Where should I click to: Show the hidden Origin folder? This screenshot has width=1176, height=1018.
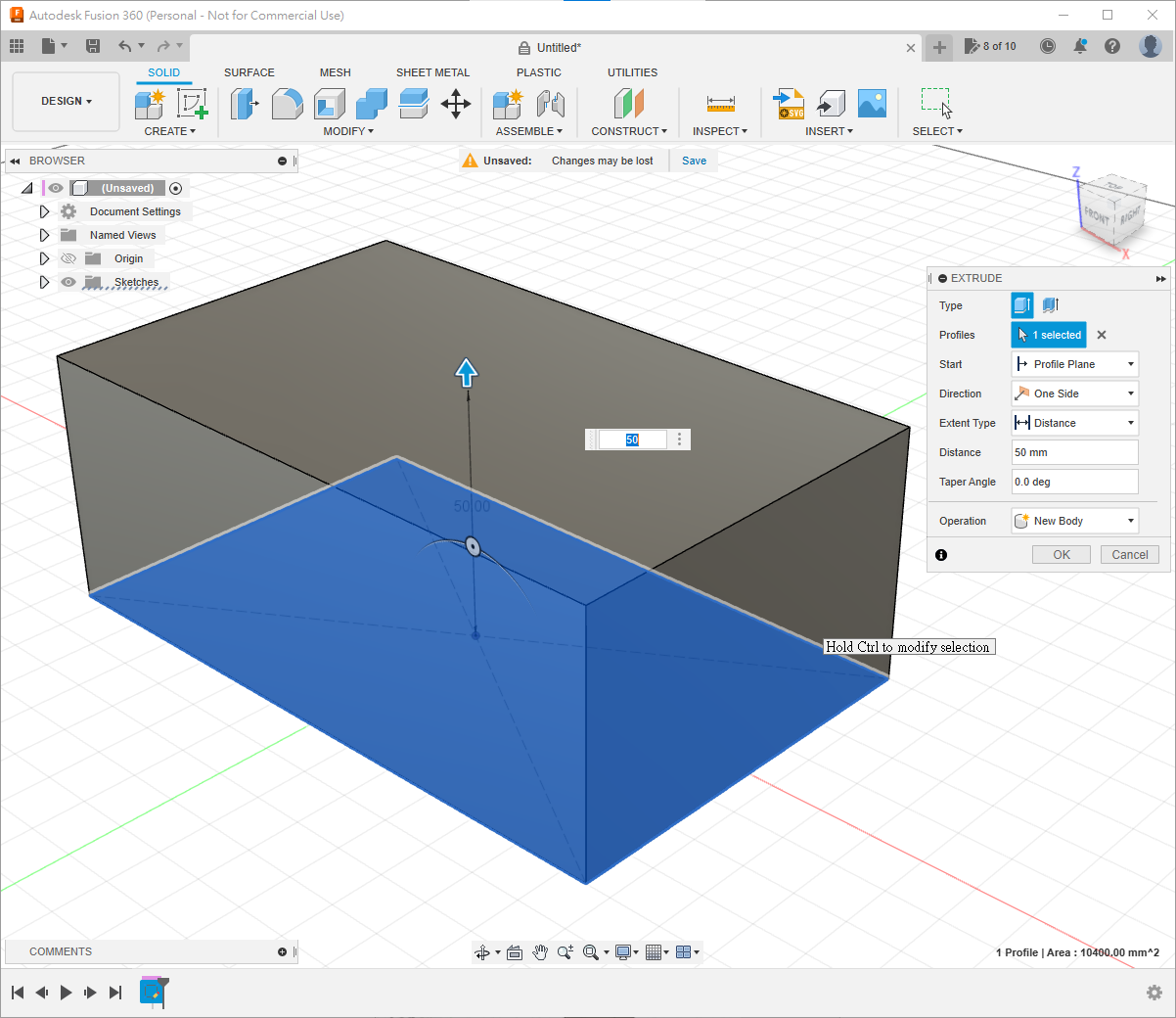coord(68,258)
